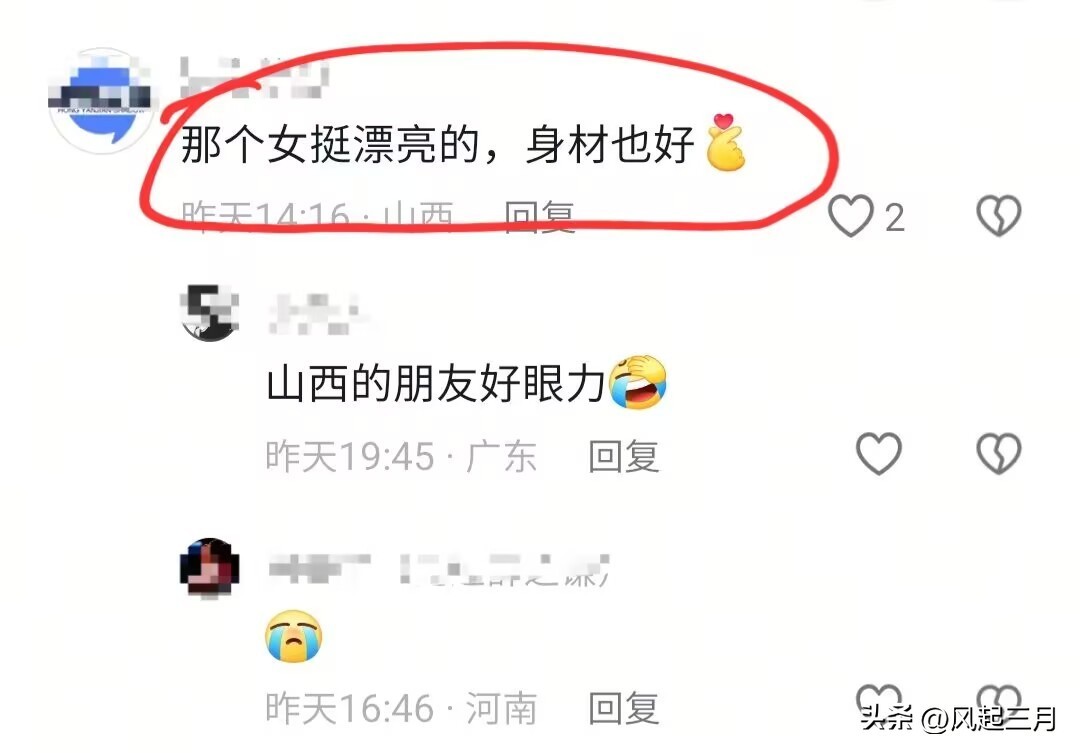
Task: Open blurred username of the top commenter
Action: coord(254,77)
